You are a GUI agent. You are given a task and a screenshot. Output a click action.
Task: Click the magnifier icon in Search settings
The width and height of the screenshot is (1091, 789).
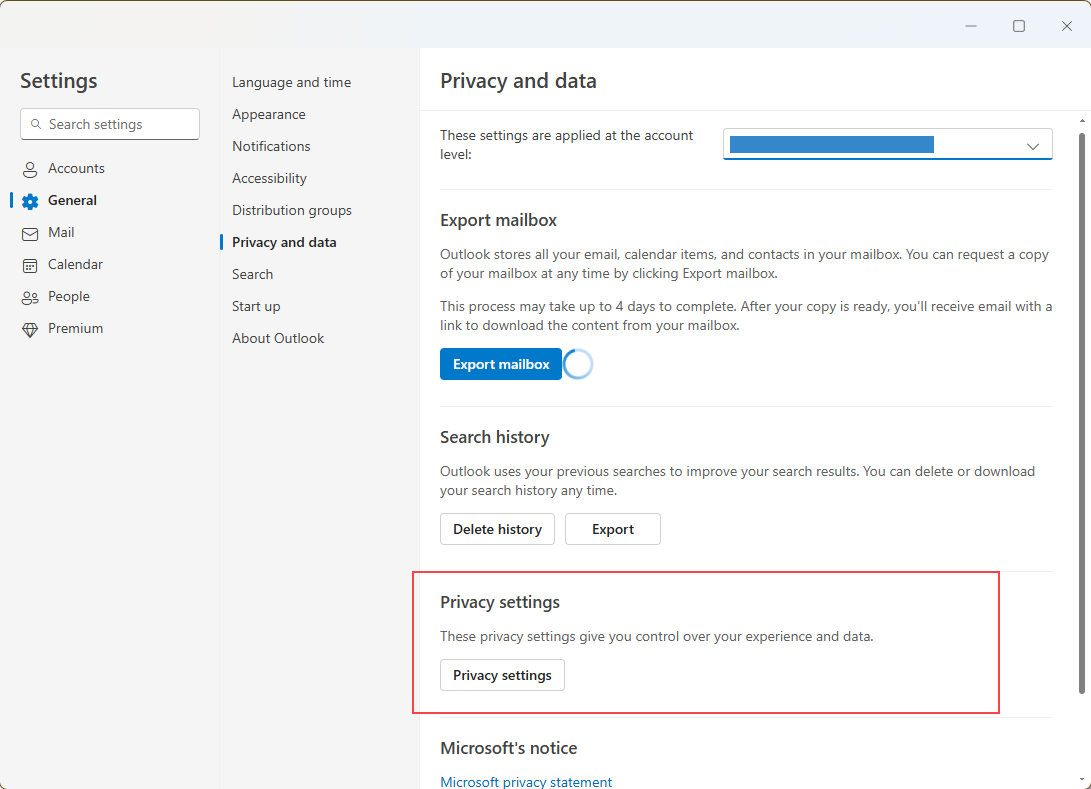[x=35, y=124]
